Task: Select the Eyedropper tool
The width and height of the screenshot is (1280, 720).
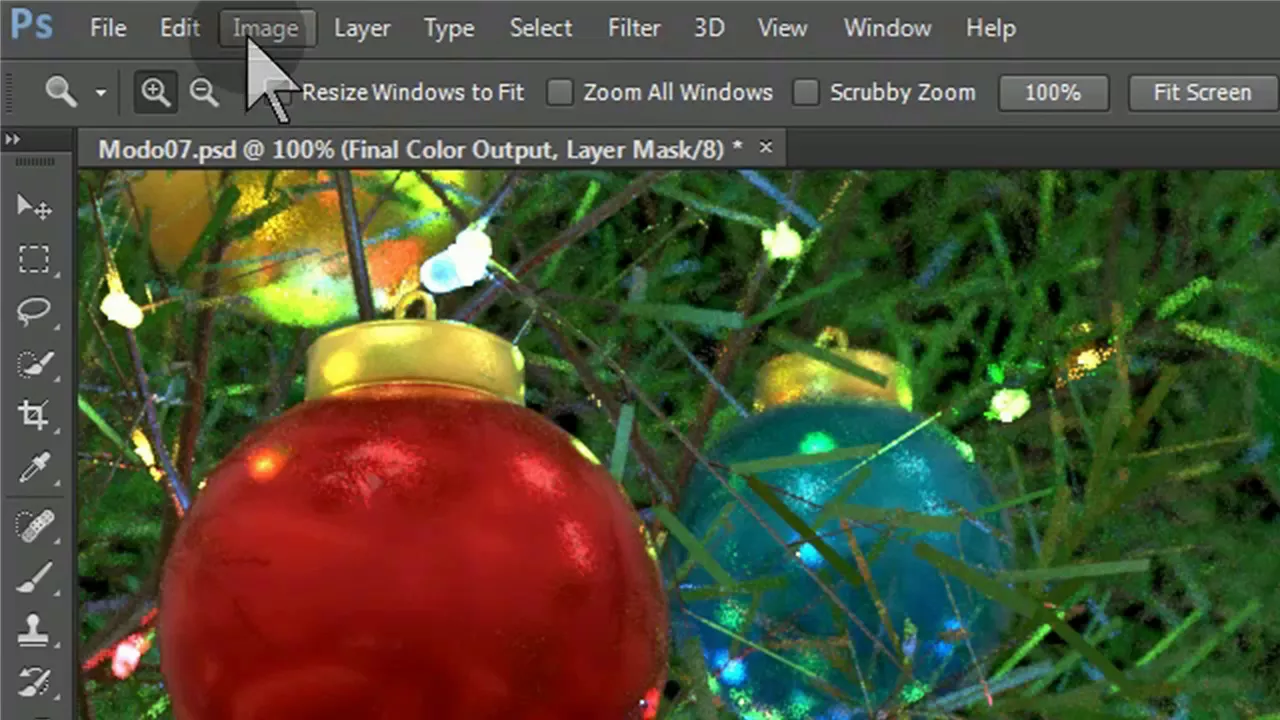Action: (x=35, y=467)
